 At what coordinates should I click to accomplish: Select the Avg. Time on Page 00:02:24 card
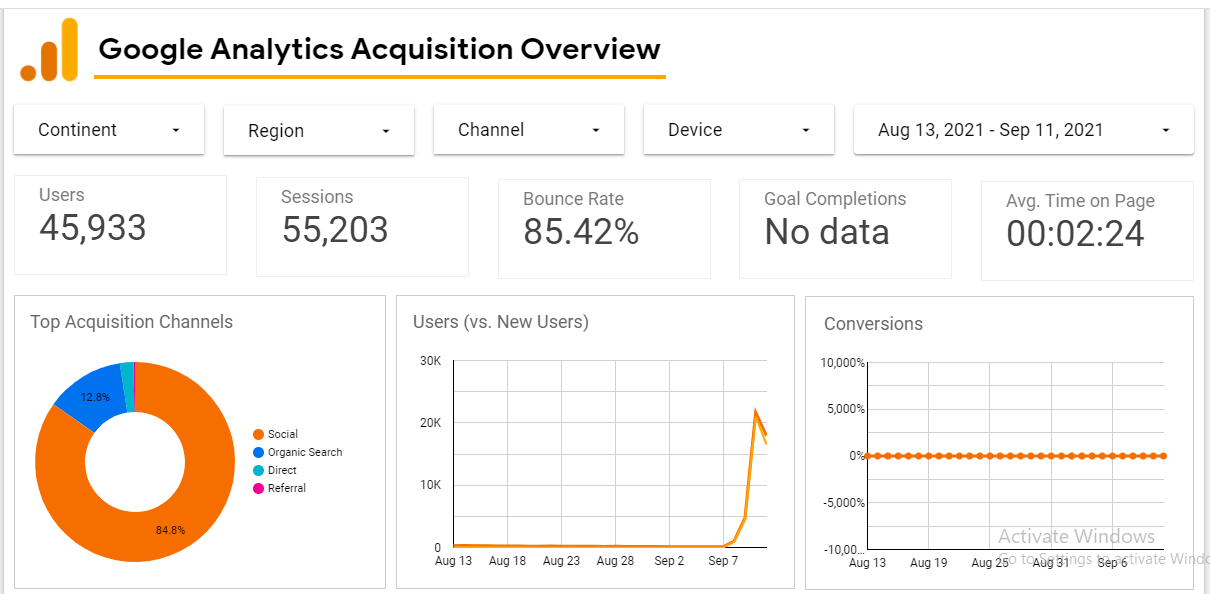tap(1087, 231)
